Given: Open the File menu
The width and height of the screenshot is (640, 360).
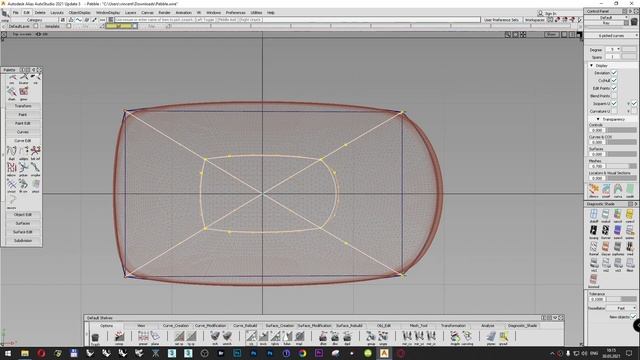Looking at the screenshot, I should pyautogui.click(x=16, y=13).
